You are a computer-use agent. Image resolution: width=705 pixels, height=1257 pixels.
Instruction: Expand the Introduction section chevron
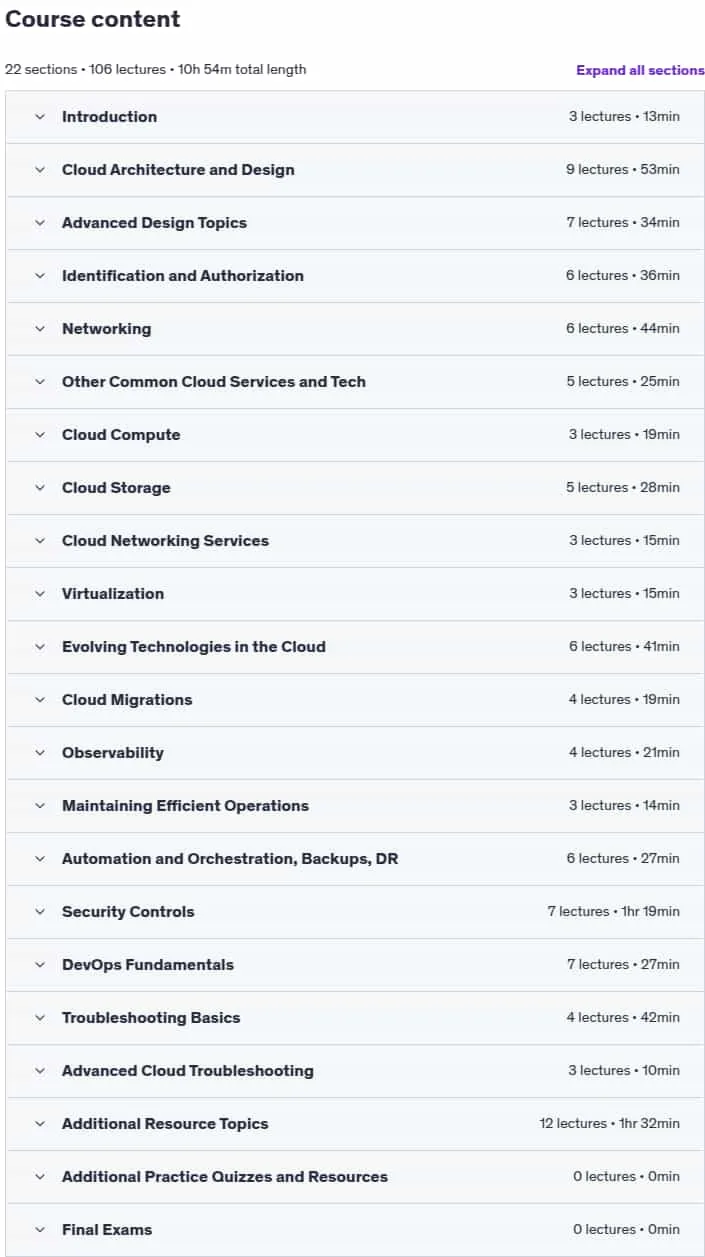[40, 117]
